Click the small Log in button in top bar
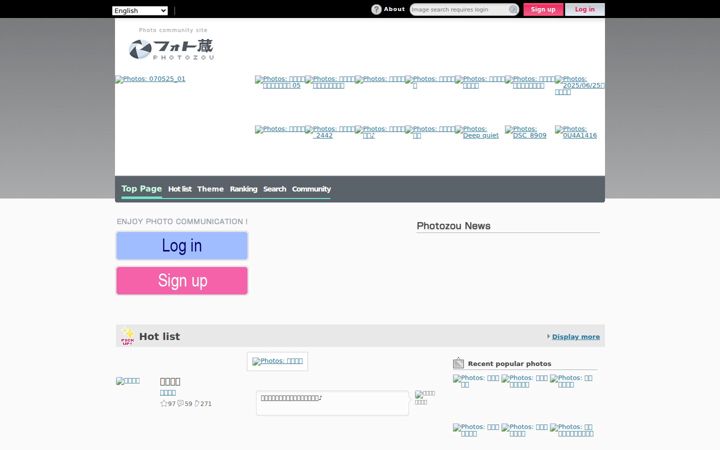 tap(585, 9)
